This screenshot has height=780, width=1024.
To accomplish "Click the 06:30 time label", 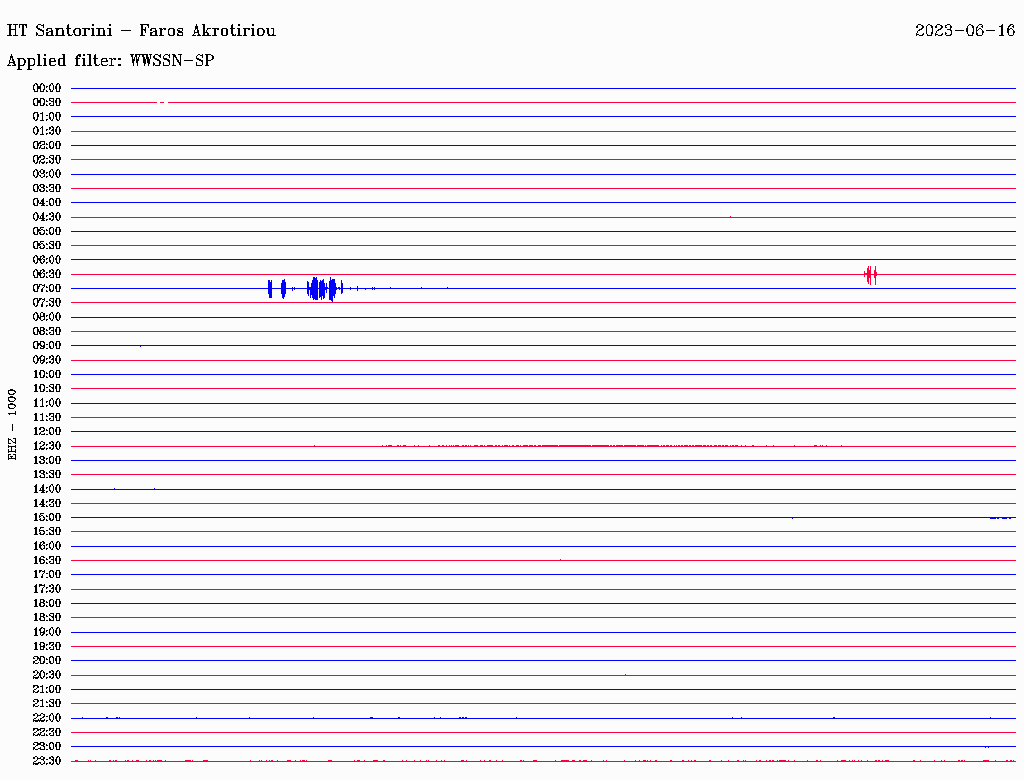I will (47, 274).
